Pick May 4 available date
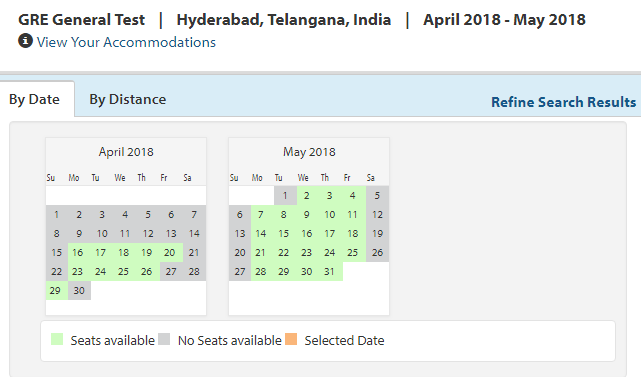 [x=354, y=195]
